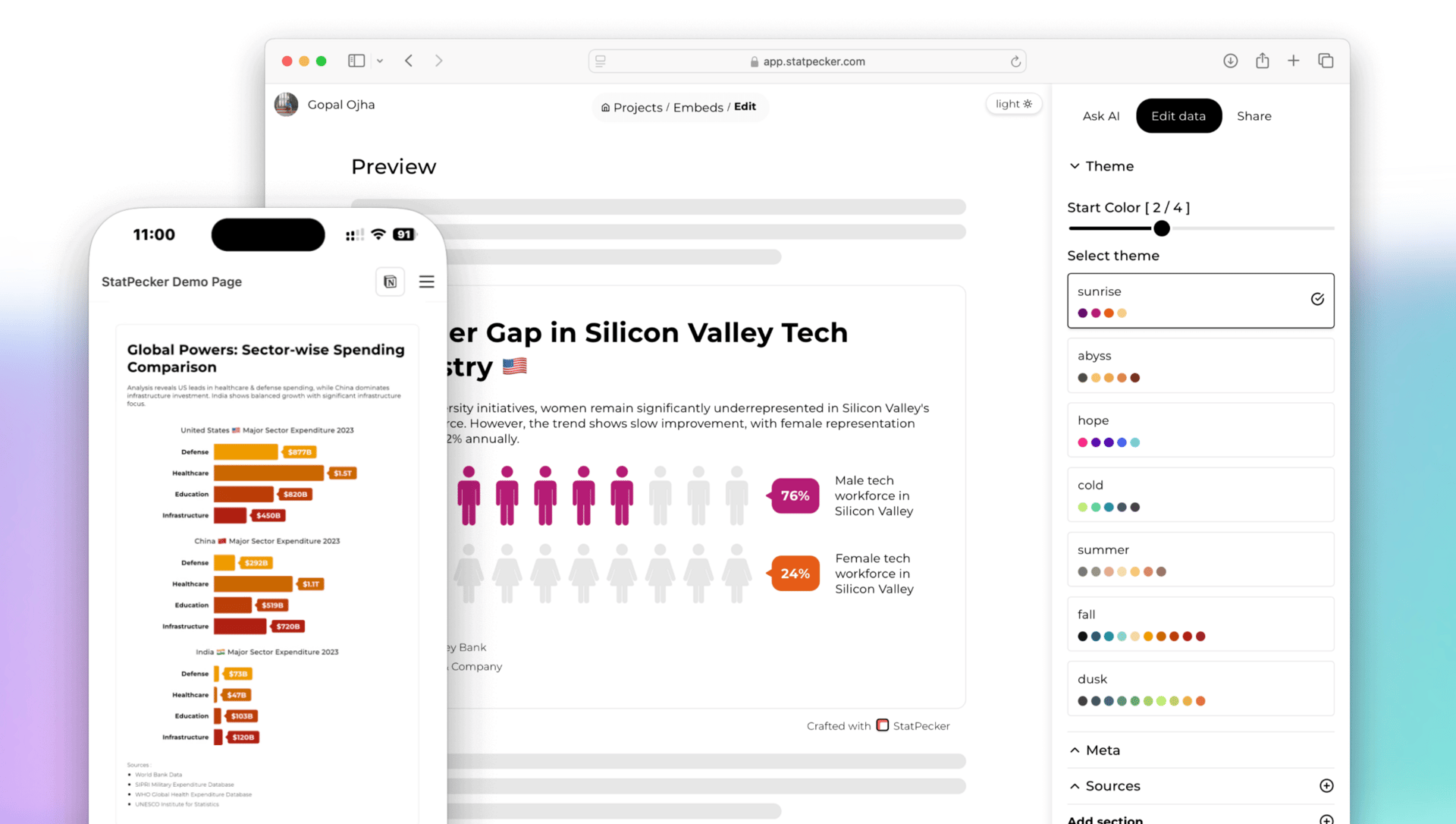The image size is (1456, 824).
Task: Click sunrise theme checkmark icon
Action: 1317,299
